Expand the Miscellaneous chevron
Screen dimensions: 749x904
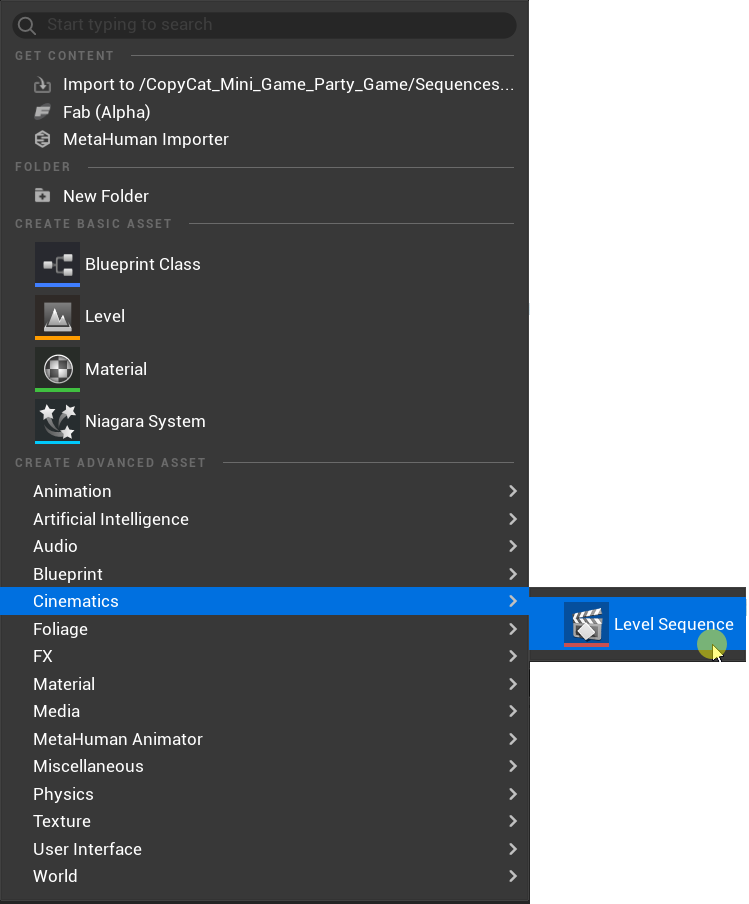click(x=513, y=766)
